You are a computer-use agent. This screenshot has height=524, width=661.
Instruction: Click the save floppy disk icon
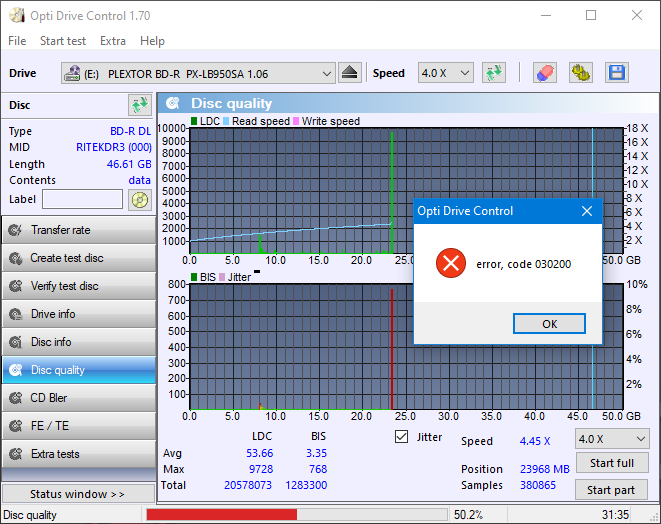(617, 73)
